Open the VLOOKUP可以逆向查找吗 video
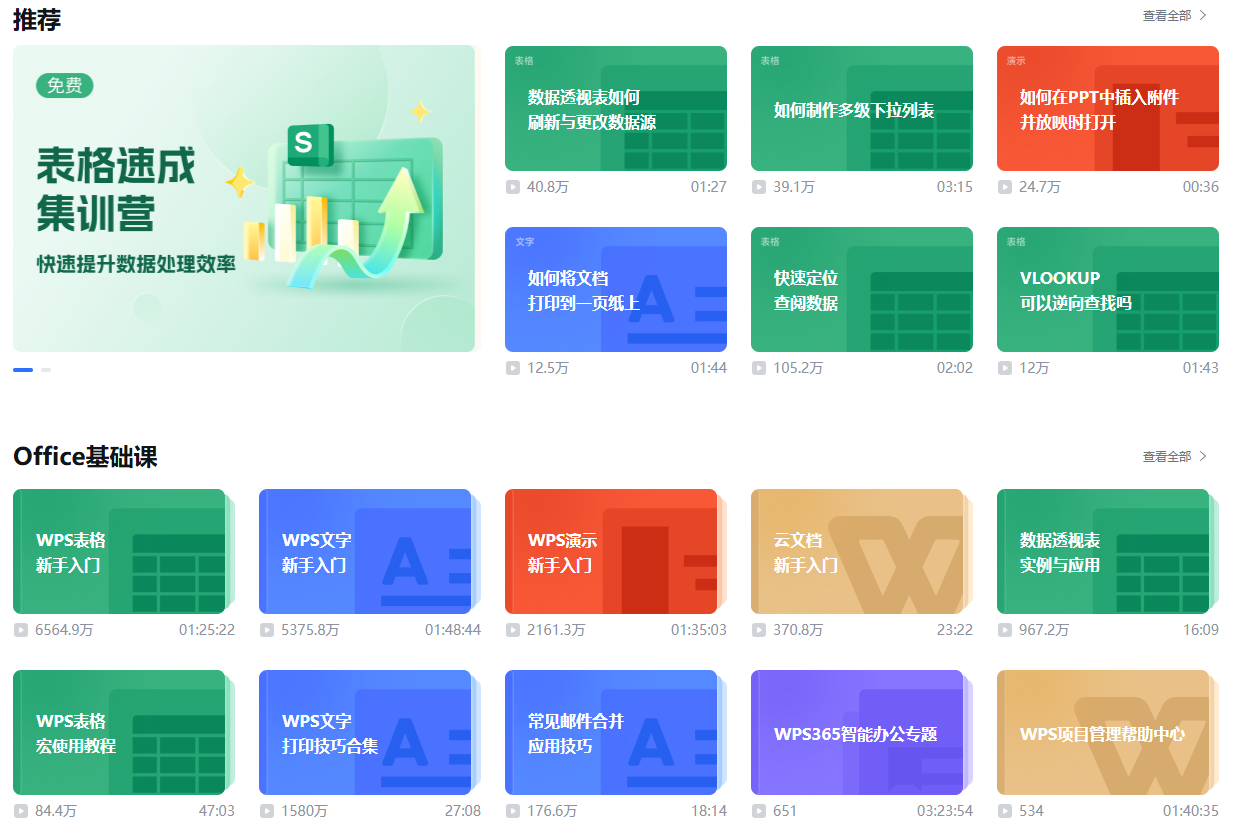 point(1107,290)
